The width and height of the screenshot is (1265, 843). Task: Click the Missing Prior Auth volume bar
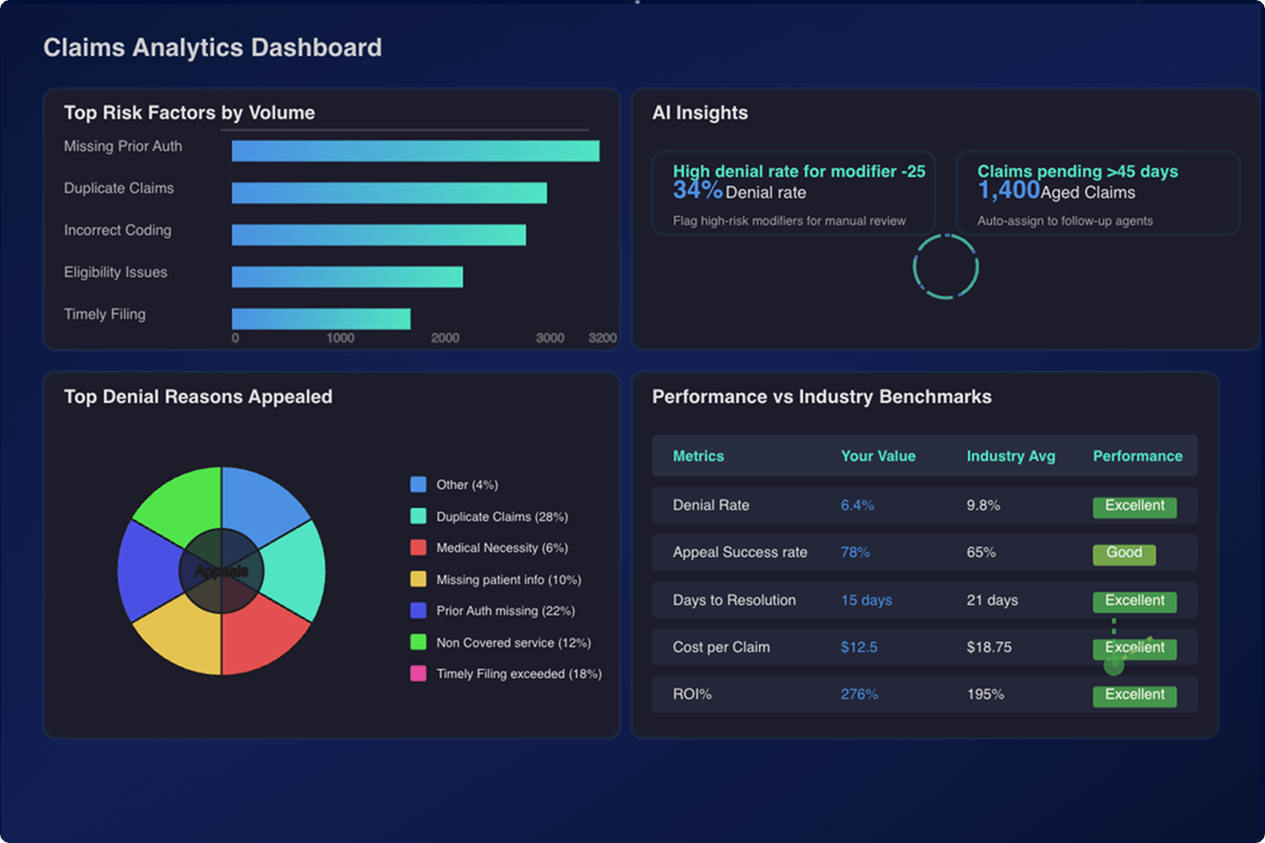click(x=415, y=150)
